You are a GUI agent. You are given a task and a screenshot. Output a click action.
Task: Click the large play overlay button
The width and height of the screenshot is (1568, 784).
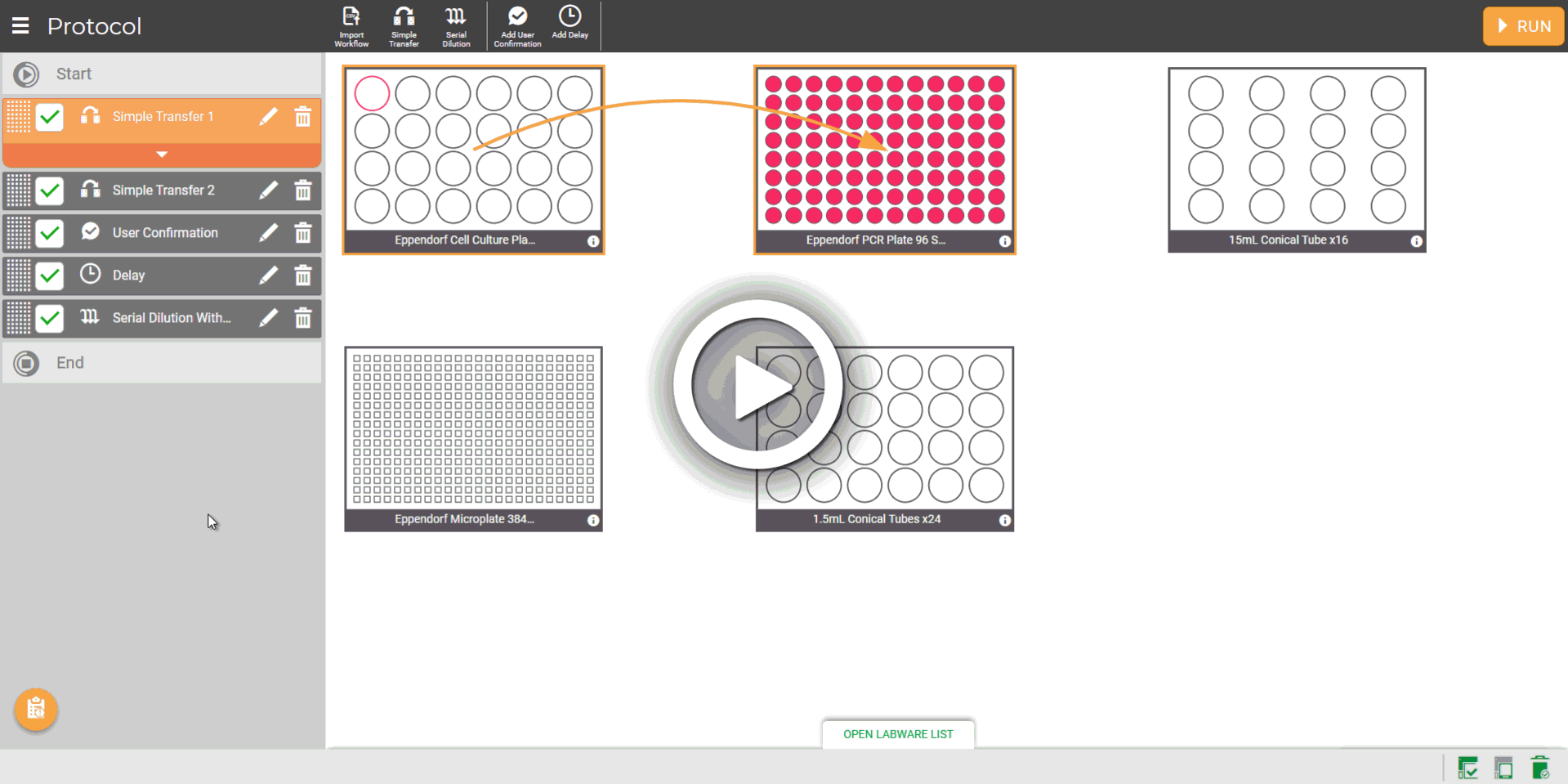757,385
